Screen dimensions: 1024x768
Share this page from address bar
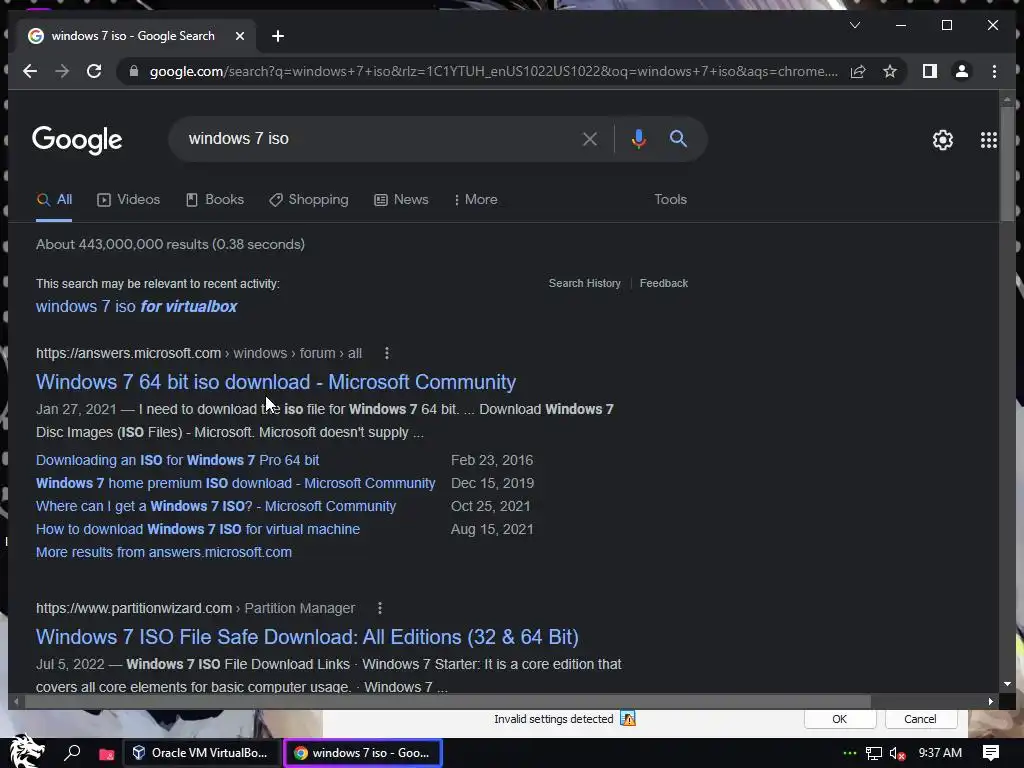(858, 71)
